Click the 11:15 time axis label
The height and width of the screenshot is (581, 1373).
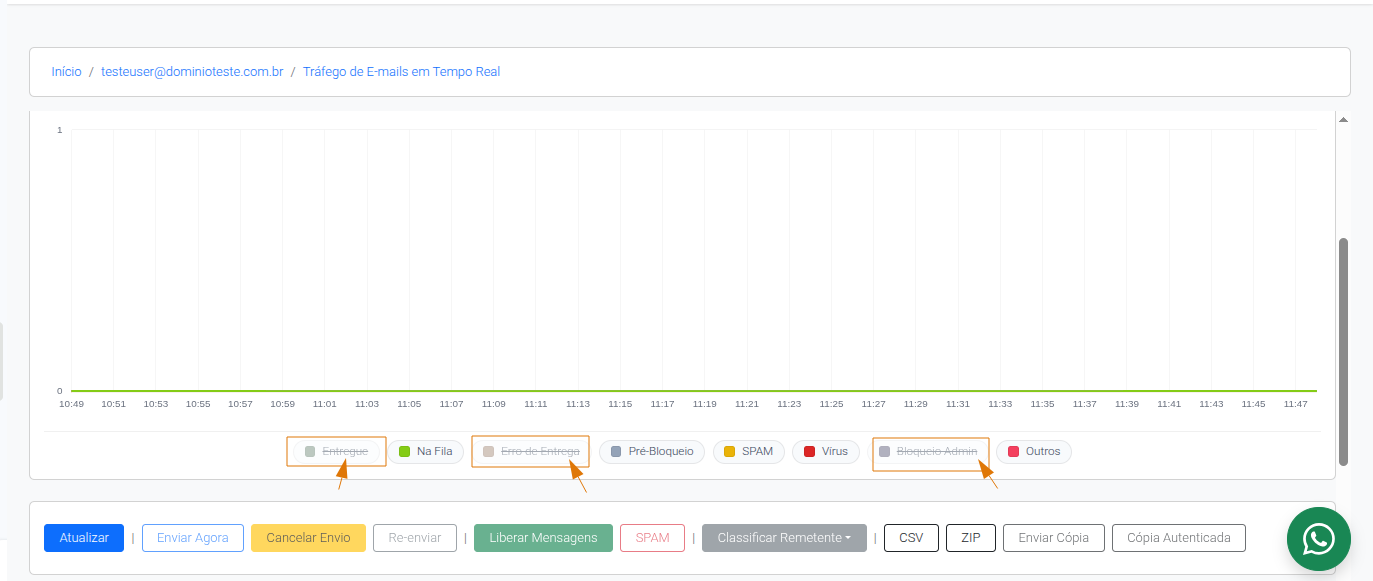point(620,404)
